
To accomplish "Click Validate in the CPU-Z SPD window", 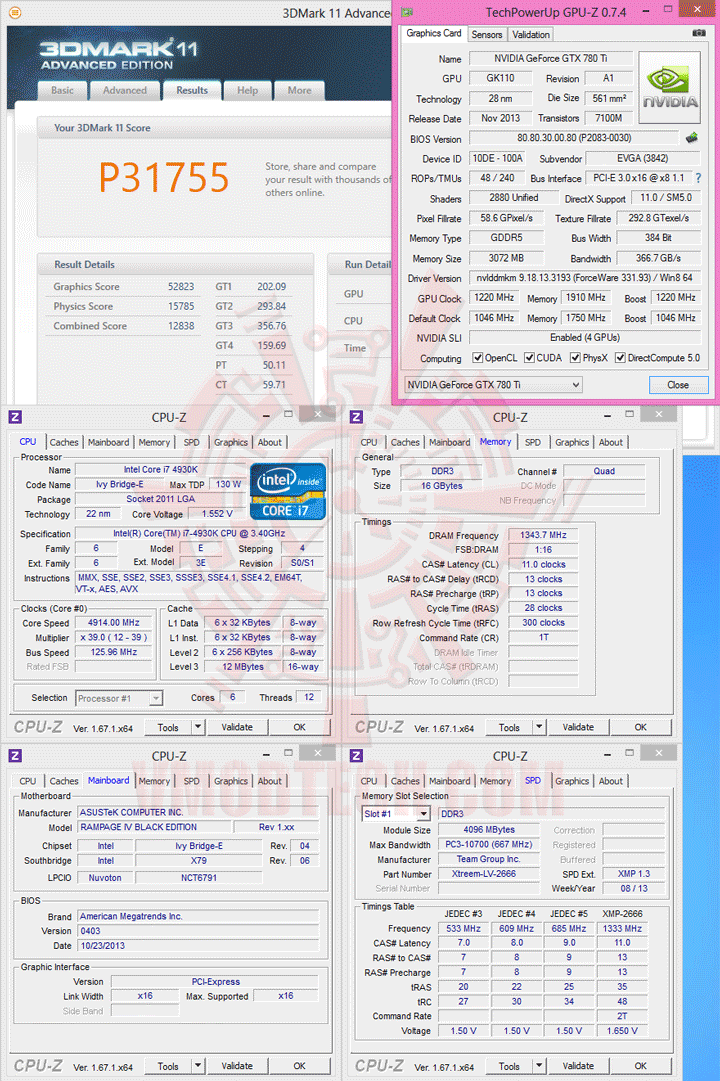I will 578,1066.
